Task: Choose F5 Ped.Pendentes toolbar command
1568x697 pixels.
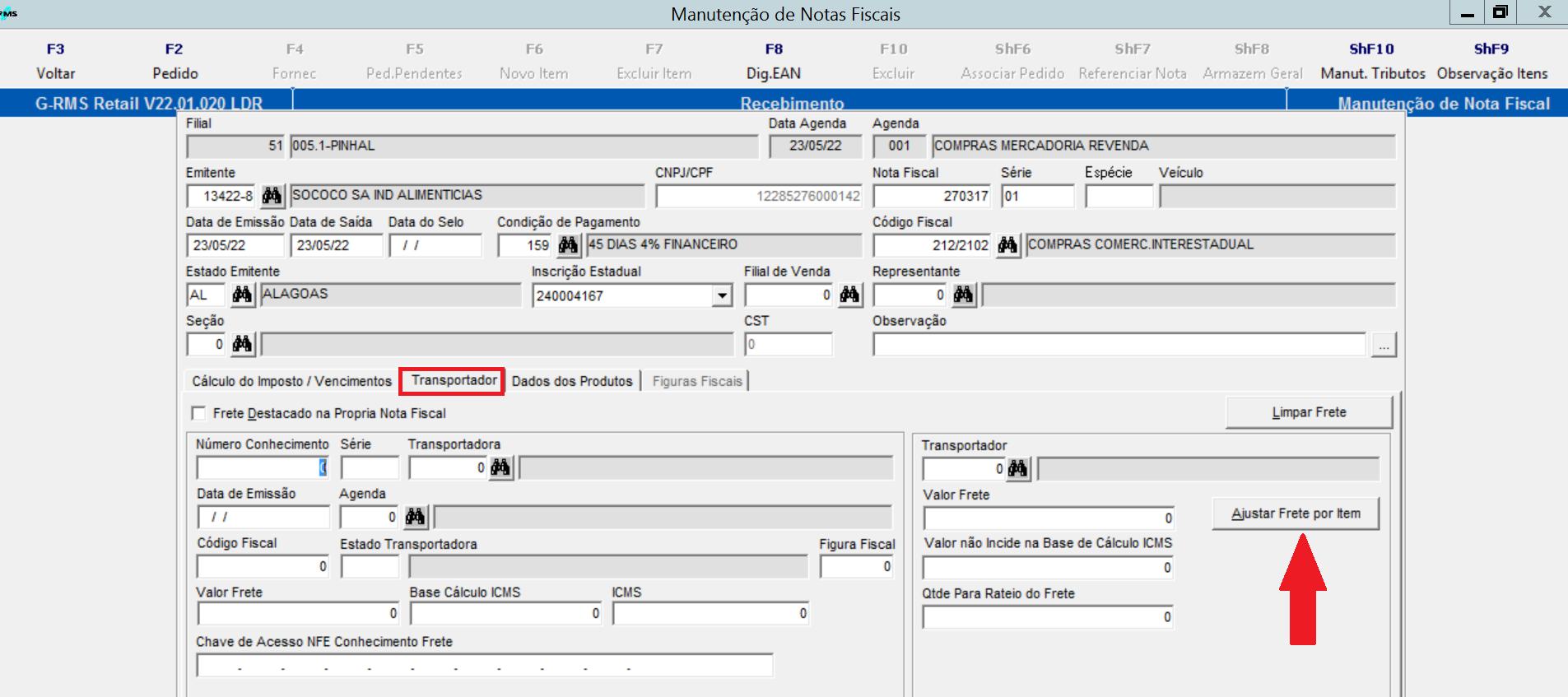Action: coord(414,61)
